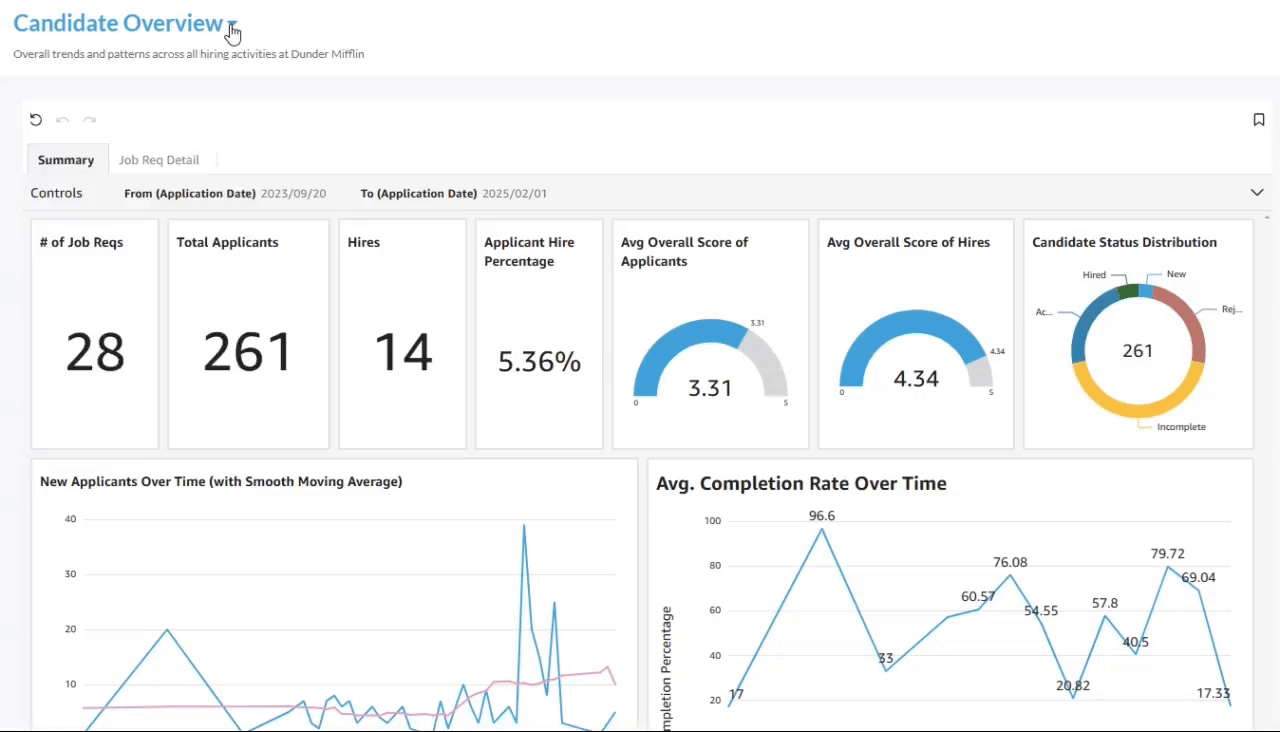Open the To (Application Date) control
Screen dimensions: 1280x732
tap(454, 194)
